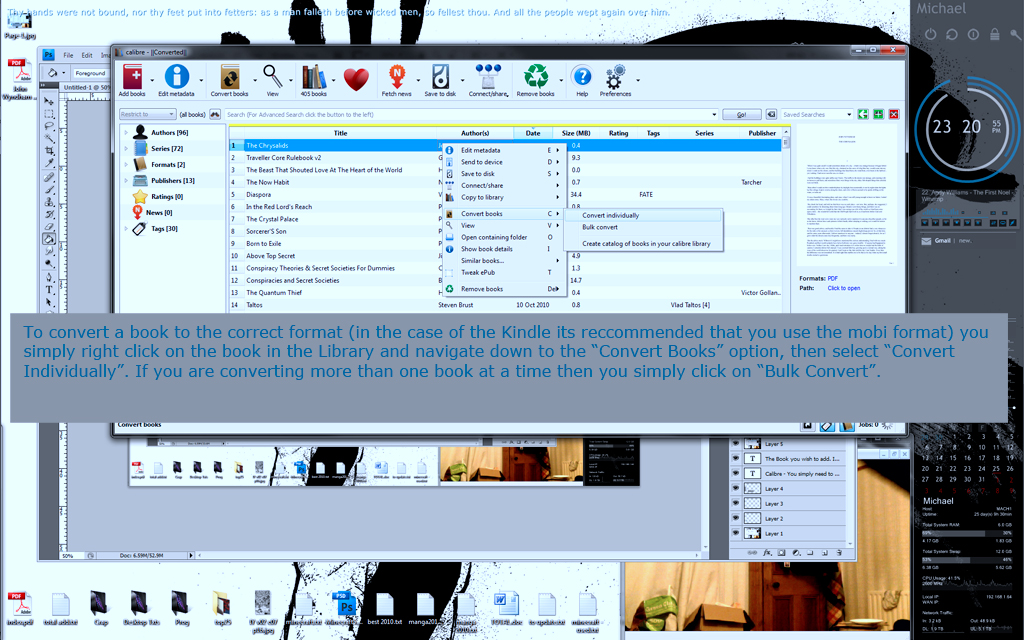Viewport: 1024px width, 640px height.
Task: Expand the Tags [30] tree node
Action: pos(126,229)
